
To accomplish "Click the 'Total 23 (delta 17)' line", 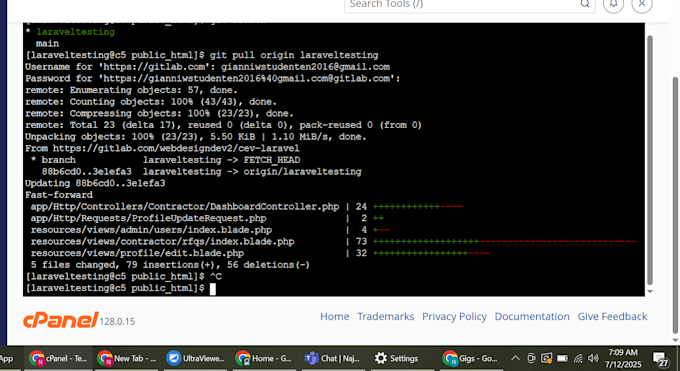I will (223, 125).
